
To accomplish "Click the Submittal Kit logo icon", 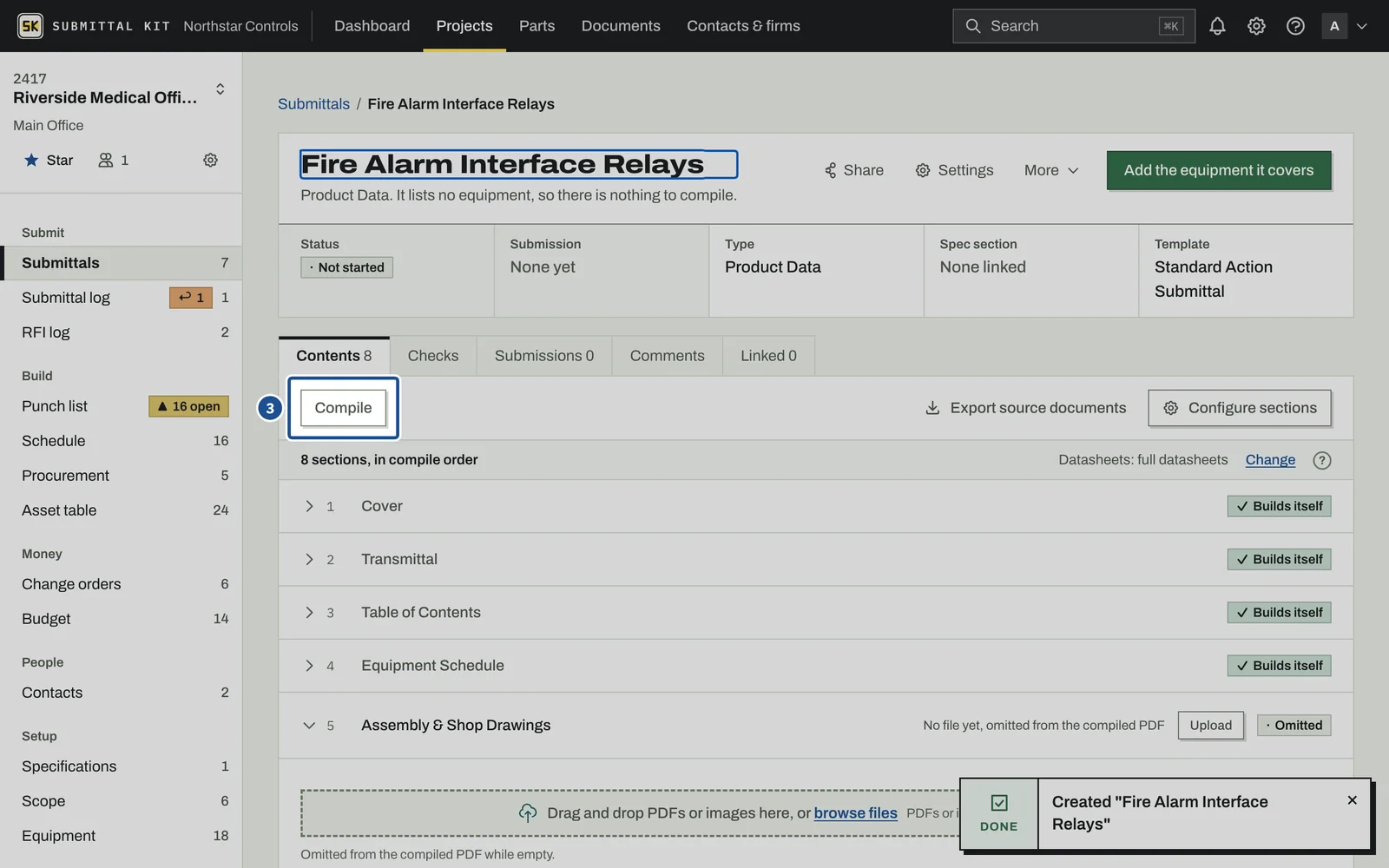I will tap(30, 26).
